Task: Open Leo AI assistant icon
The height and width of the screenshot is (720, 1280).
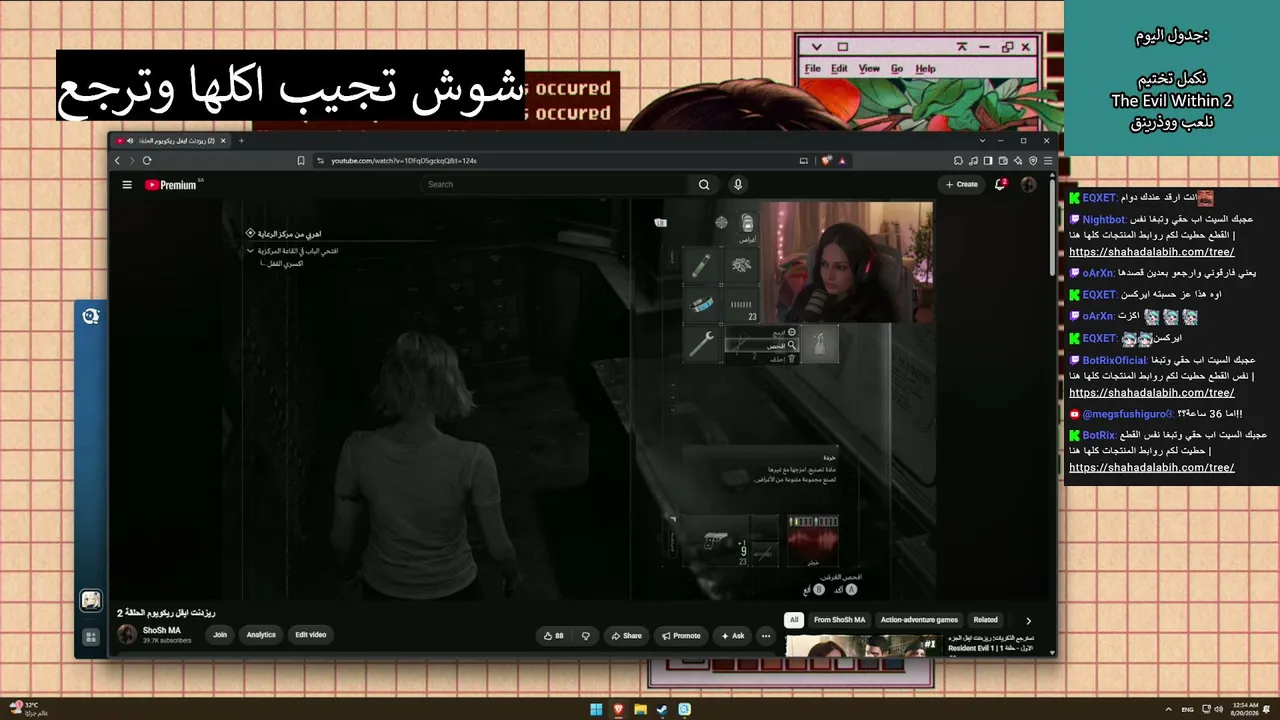Action: point(1018,160)
